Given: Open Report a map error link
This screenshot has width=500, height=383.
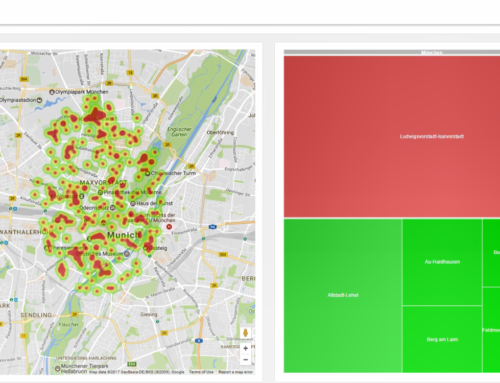Looking at the screenshot, I should click(x=236, y=372).
